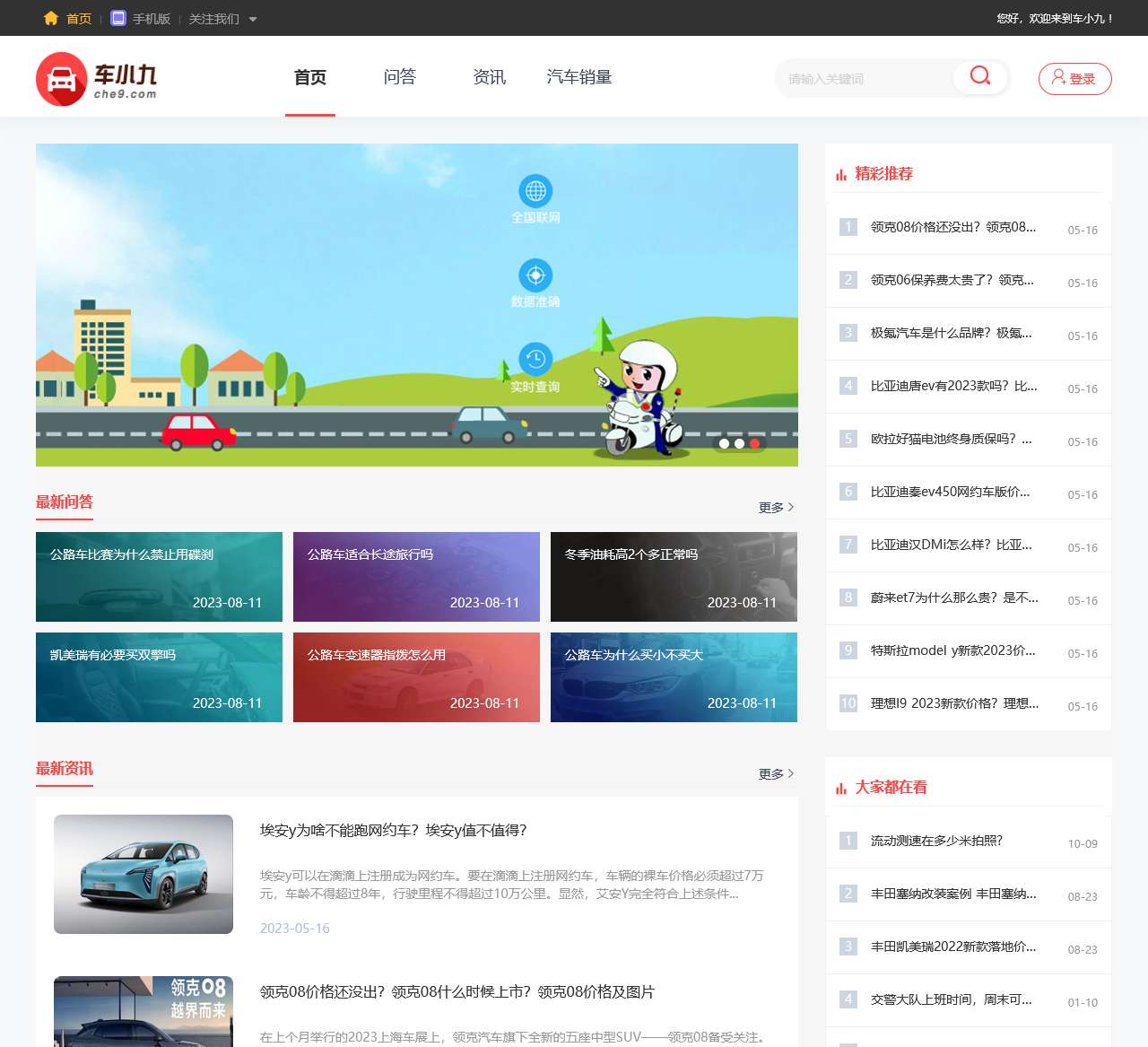1148x1047 pixels.
Task: Click 更多 beside 最新资讯
Action: (776, 774)
